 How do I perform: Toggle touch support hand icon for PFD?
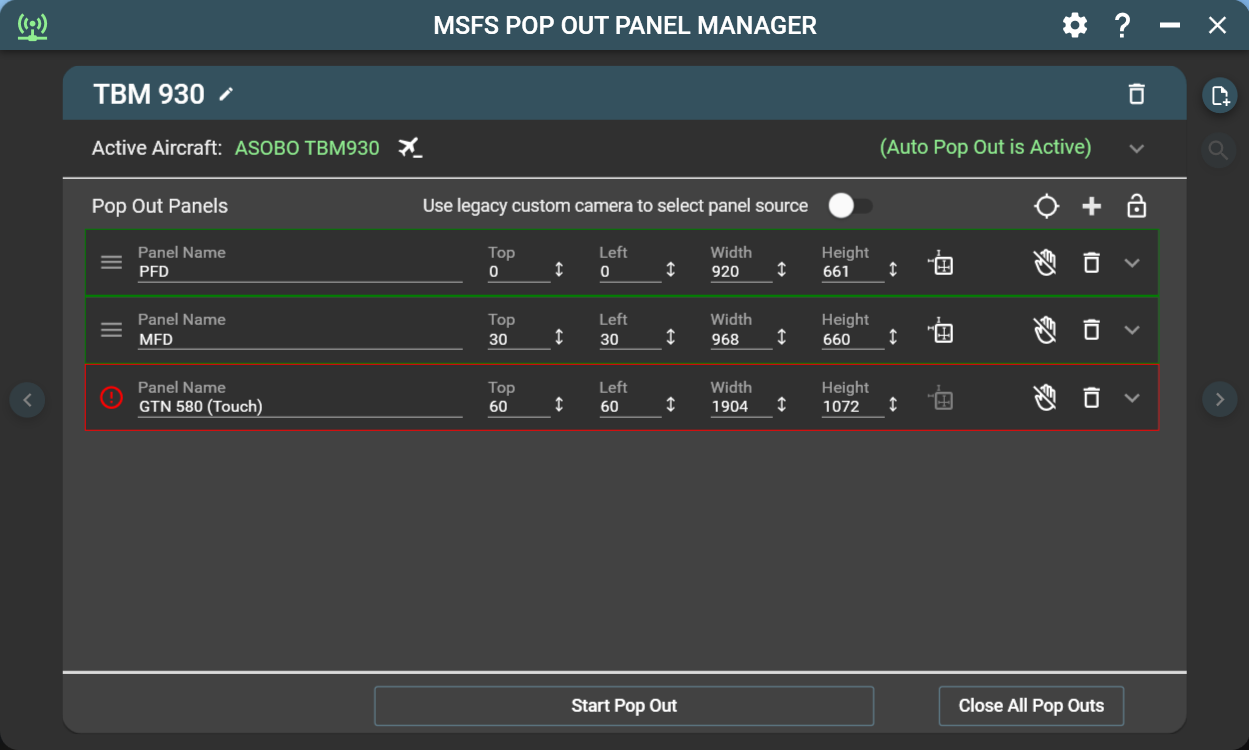click(1045, 263)
